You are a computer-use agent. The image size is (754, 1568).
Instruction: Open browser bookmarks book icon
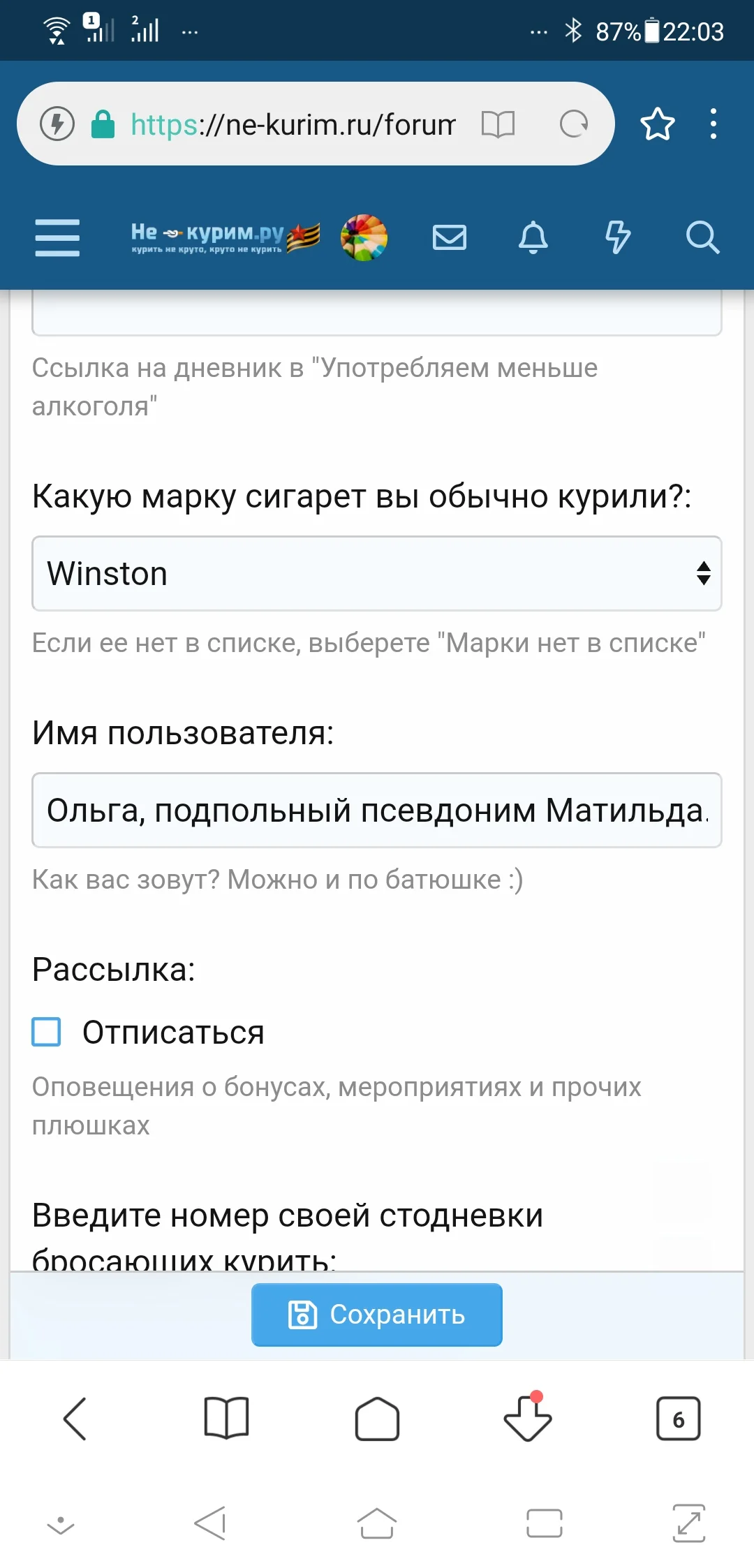point(226,1419)
